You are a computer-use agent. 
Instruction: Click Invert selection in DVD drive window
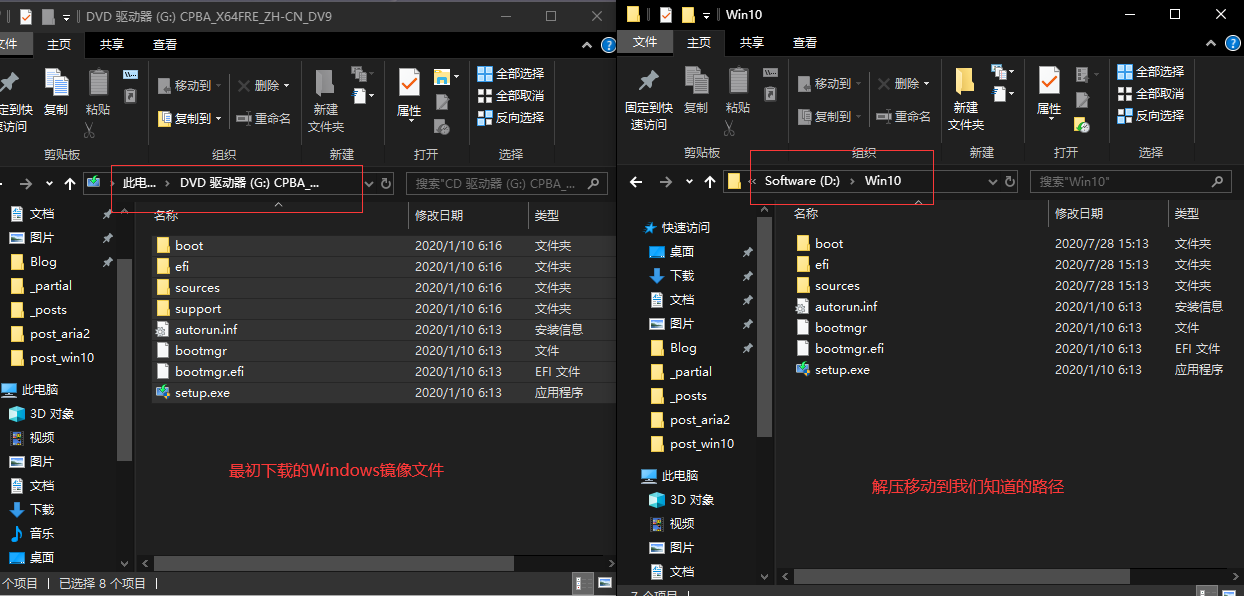click(x=511, y=117)
